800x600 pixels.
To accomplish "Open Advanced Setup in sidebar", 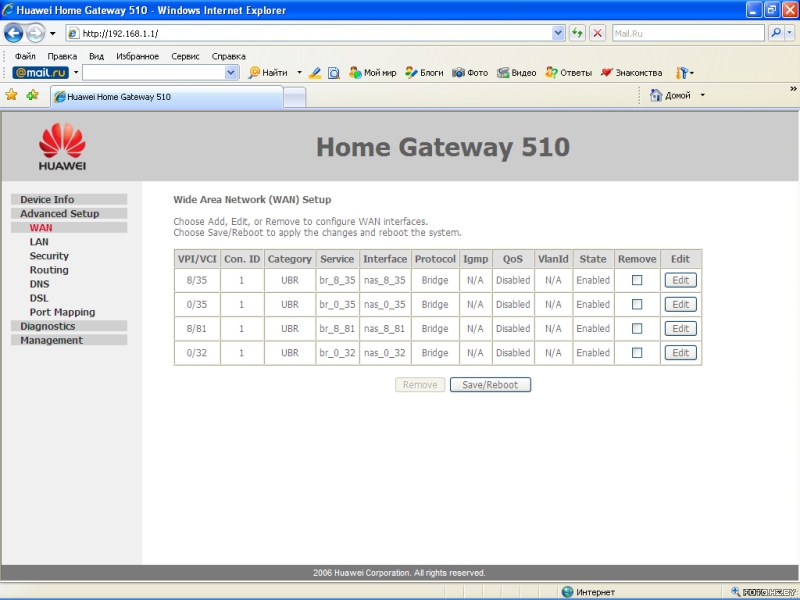I will click(69, 213).
